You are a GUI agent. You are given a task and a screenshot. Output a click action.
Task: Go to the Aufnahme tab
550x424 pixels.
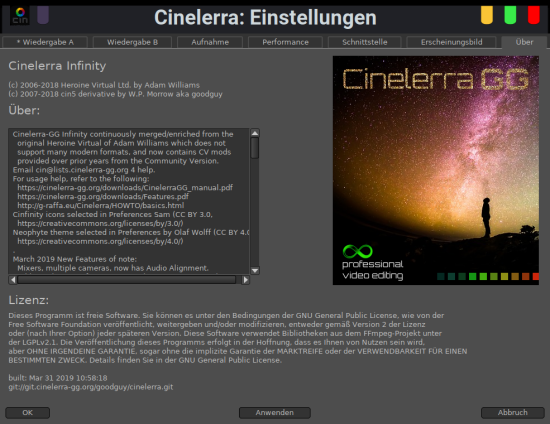[x=210, y=42]
